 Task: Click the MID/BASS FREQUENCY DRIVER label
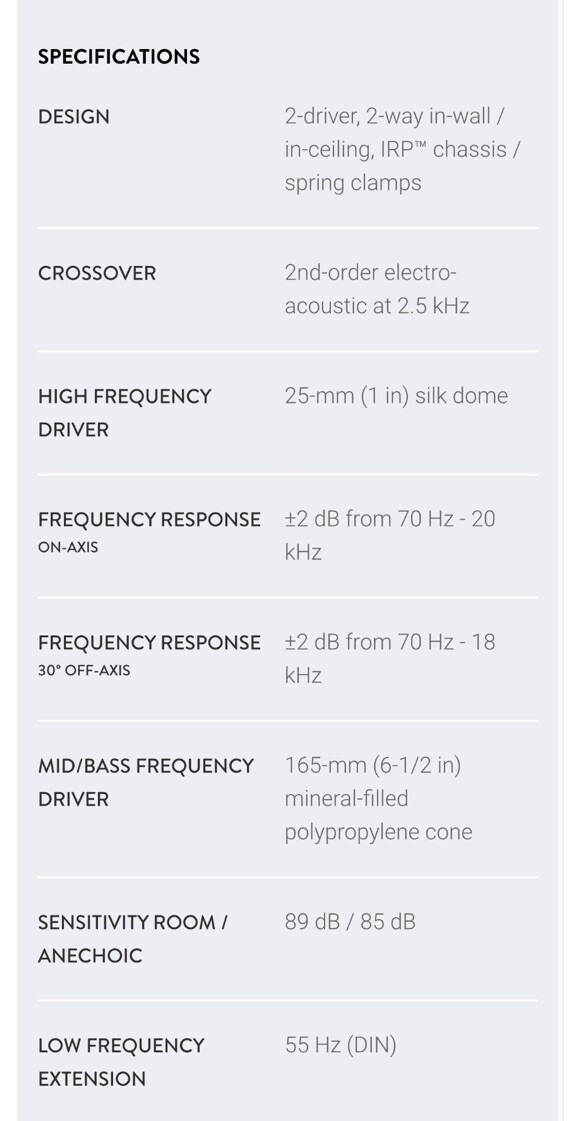coord(145,783)
